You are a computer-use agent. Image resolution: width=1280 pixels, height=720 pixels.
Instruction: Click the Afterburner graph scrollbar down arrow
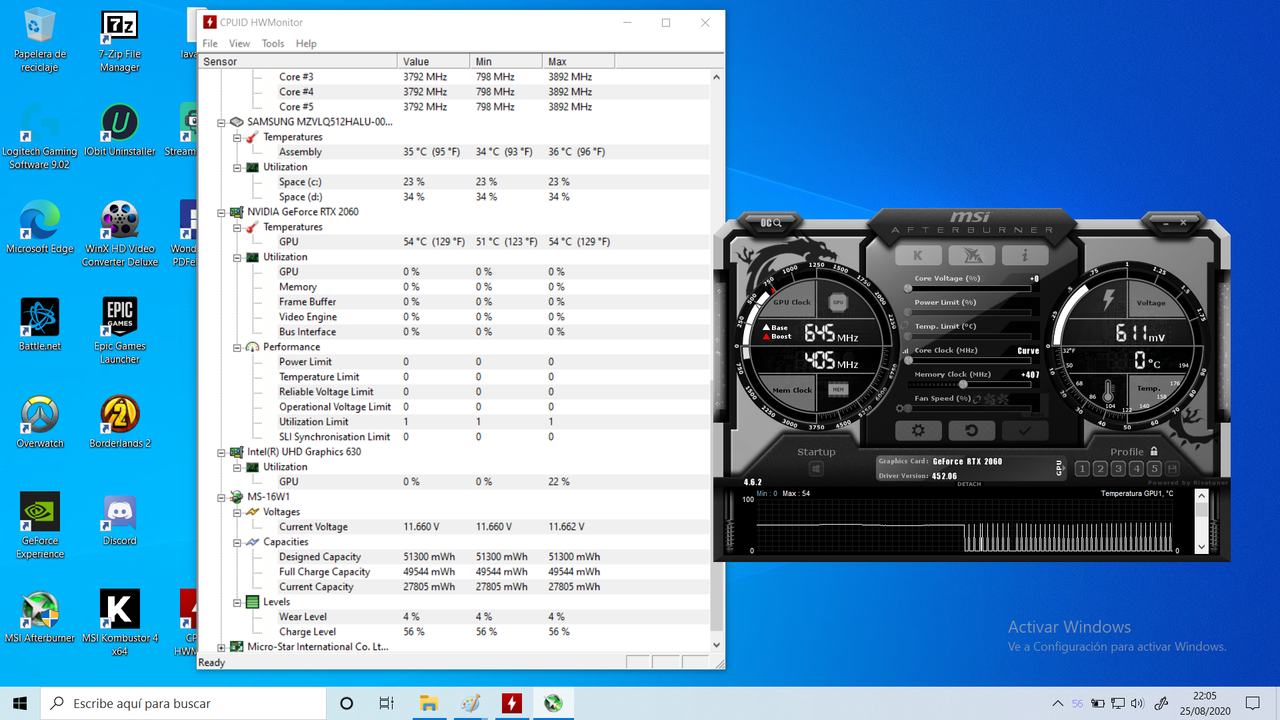pos(1202,548)
